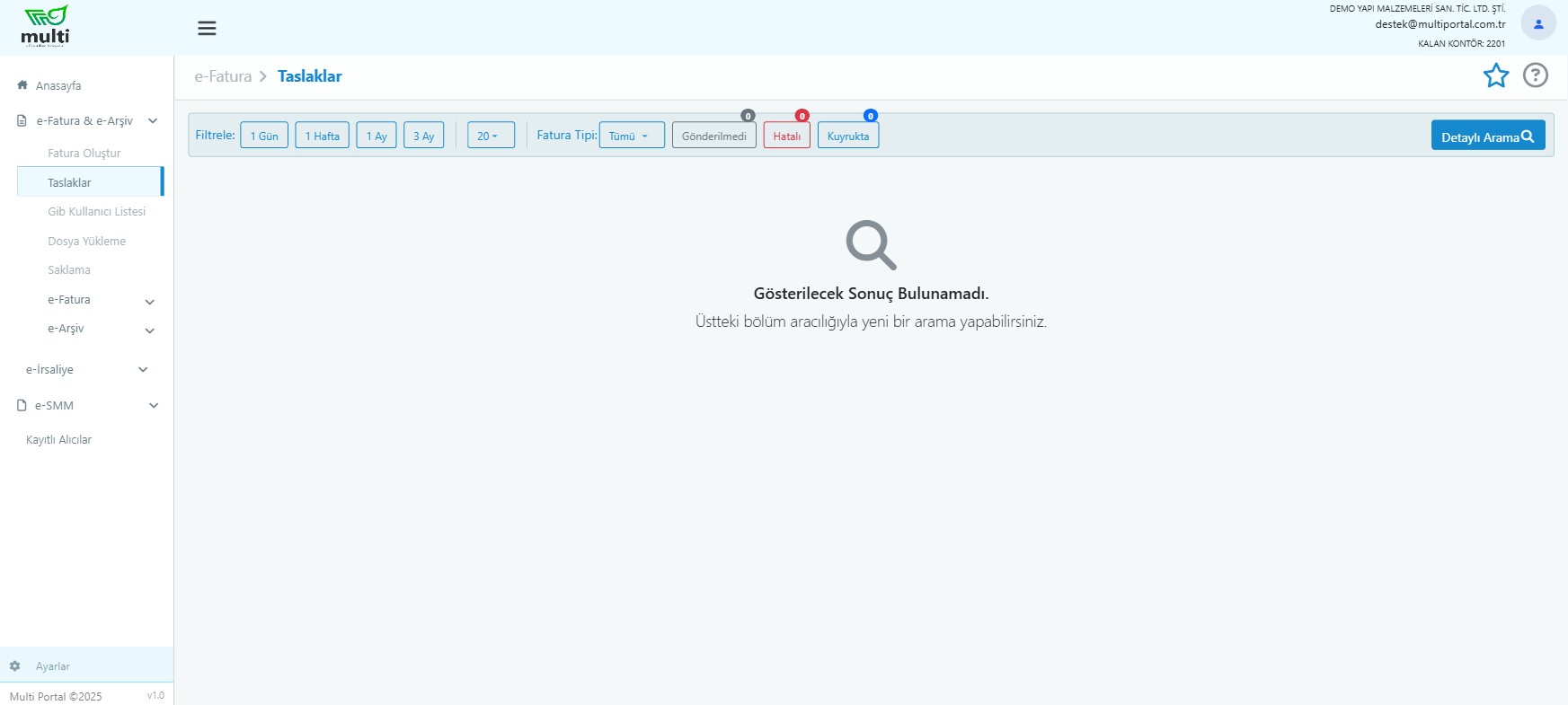
Task: Open the 20 page size dropdown
Action: click(x=491, y=135)
